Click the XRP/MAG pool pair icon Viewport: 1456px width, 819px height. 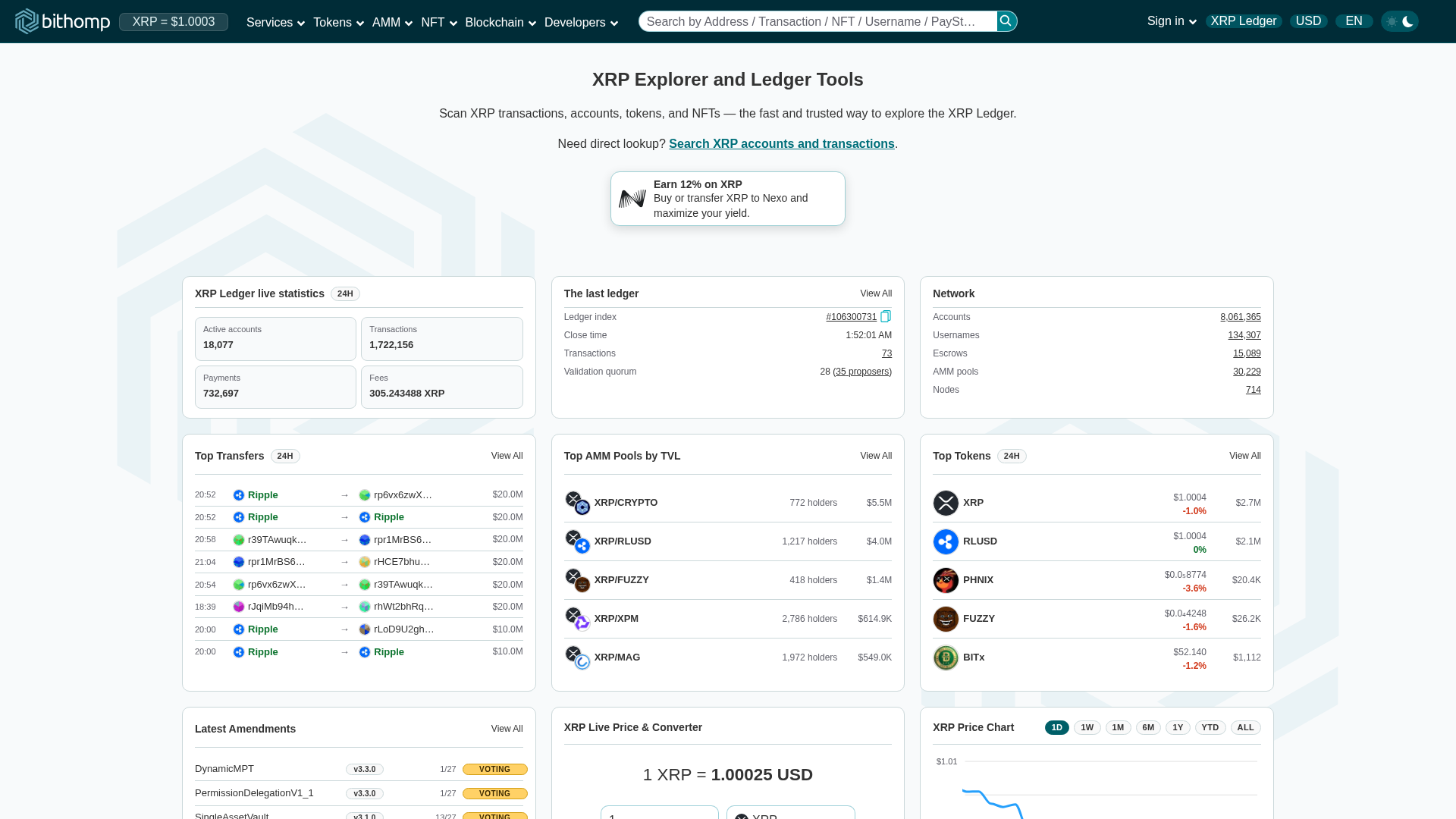click(578, 657)
